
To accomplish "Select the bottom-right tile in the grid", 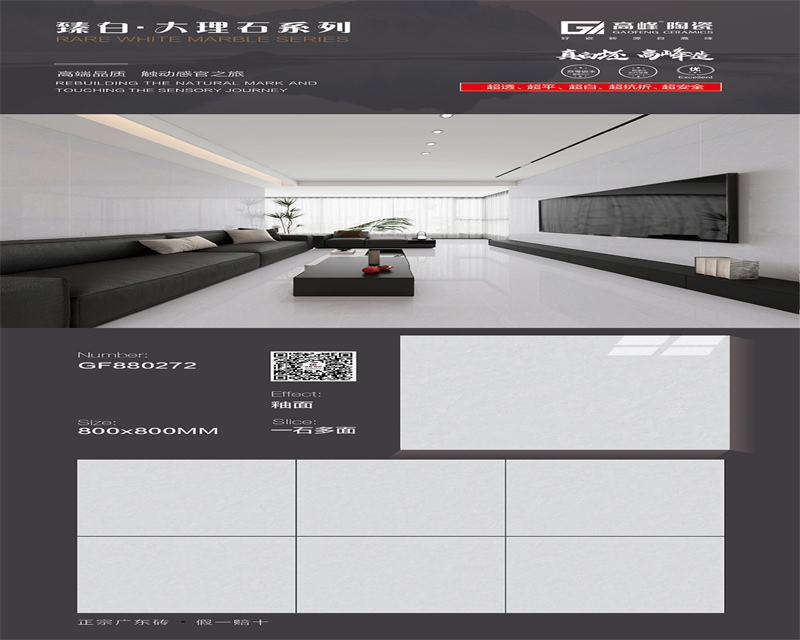I will pyautogui.click(x=614, y=574).
